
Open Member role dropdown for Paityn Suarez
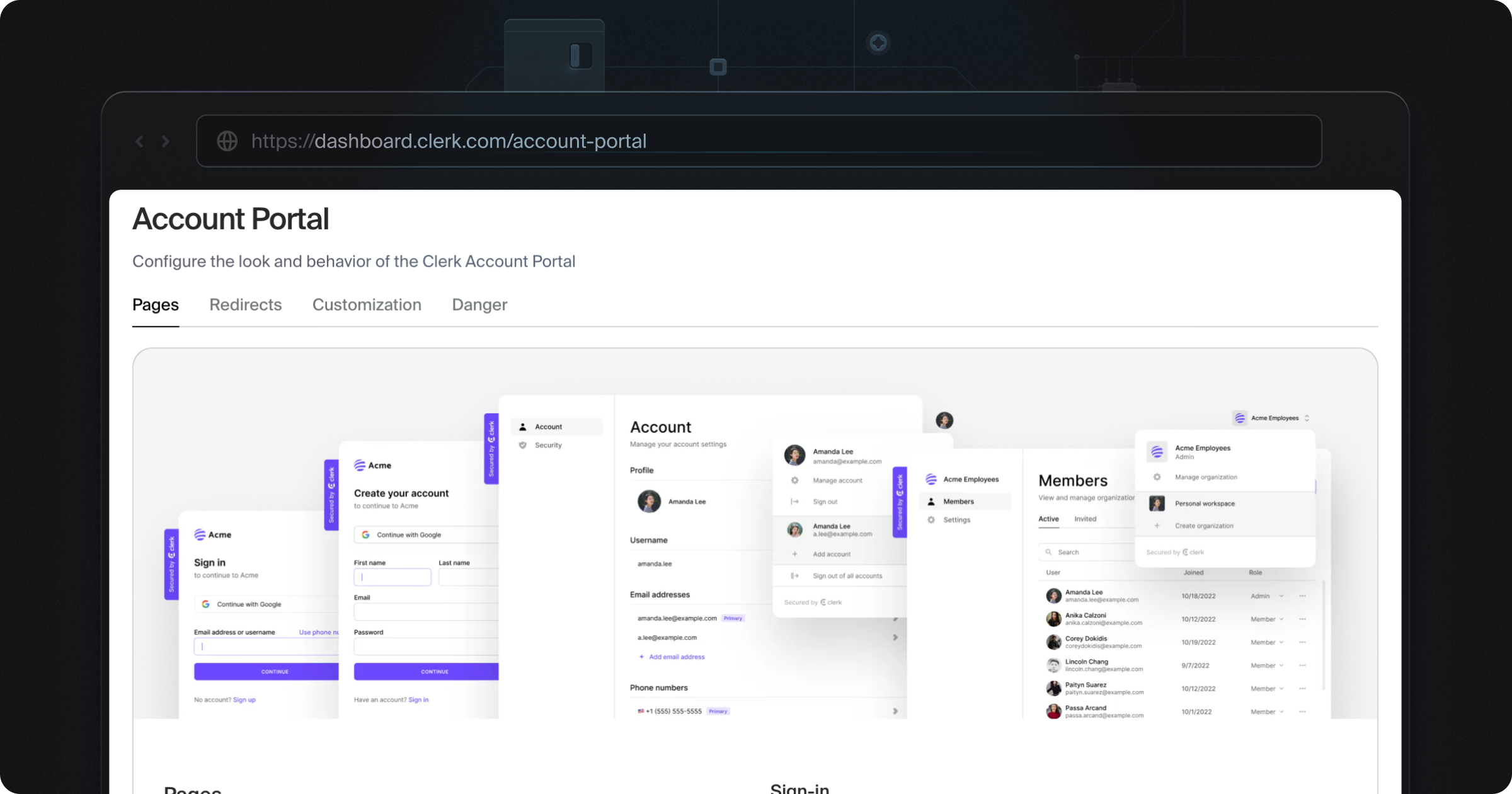point(1267,689)
